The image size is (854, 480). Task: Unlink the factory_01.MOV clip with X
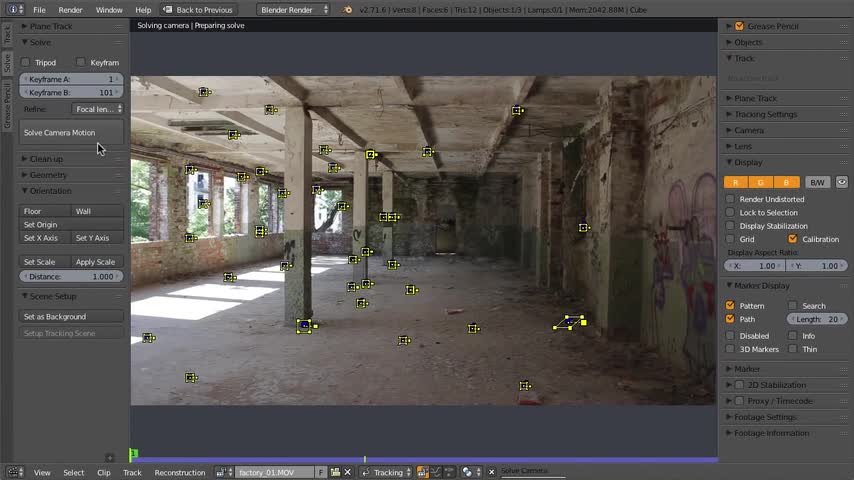[347, 472]
